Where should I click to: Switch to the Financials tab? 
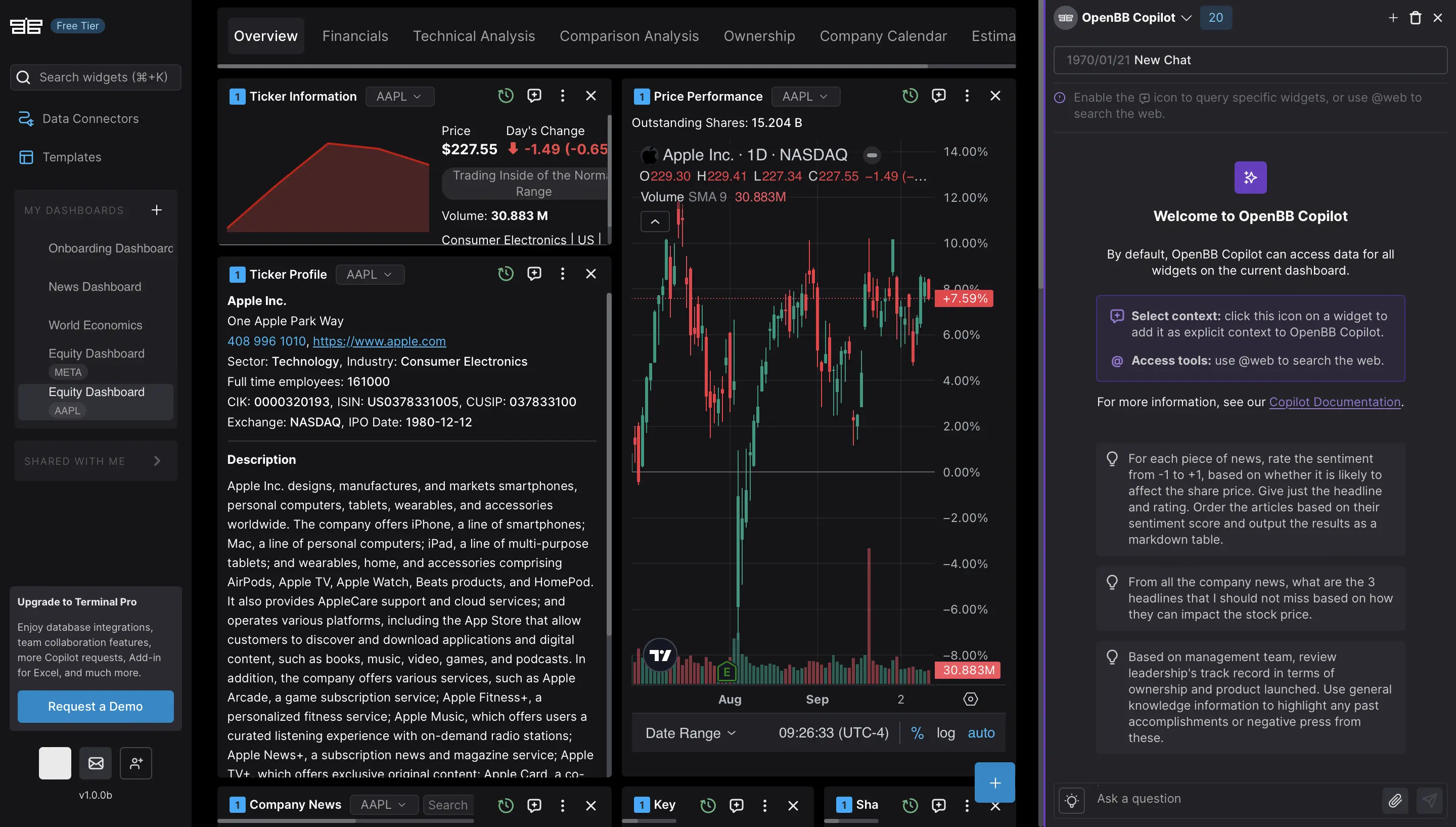(355, 36)
